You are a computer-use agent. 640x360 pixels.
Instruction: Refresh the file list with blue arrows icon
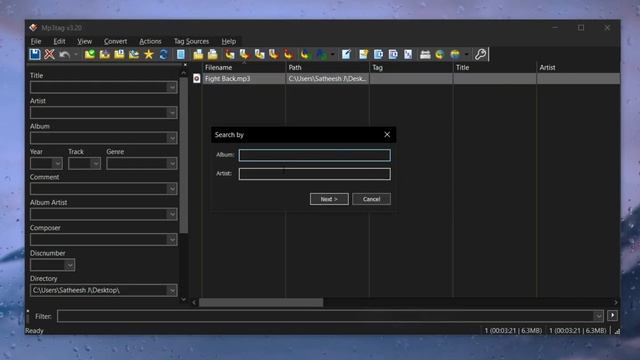tap(163, 54)
